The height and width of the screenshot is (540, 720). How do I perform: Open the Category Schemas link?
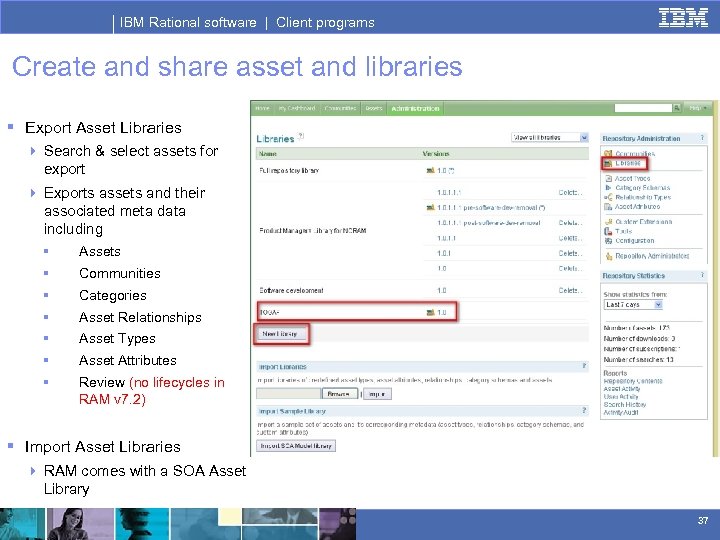click(x=642, y=188)
